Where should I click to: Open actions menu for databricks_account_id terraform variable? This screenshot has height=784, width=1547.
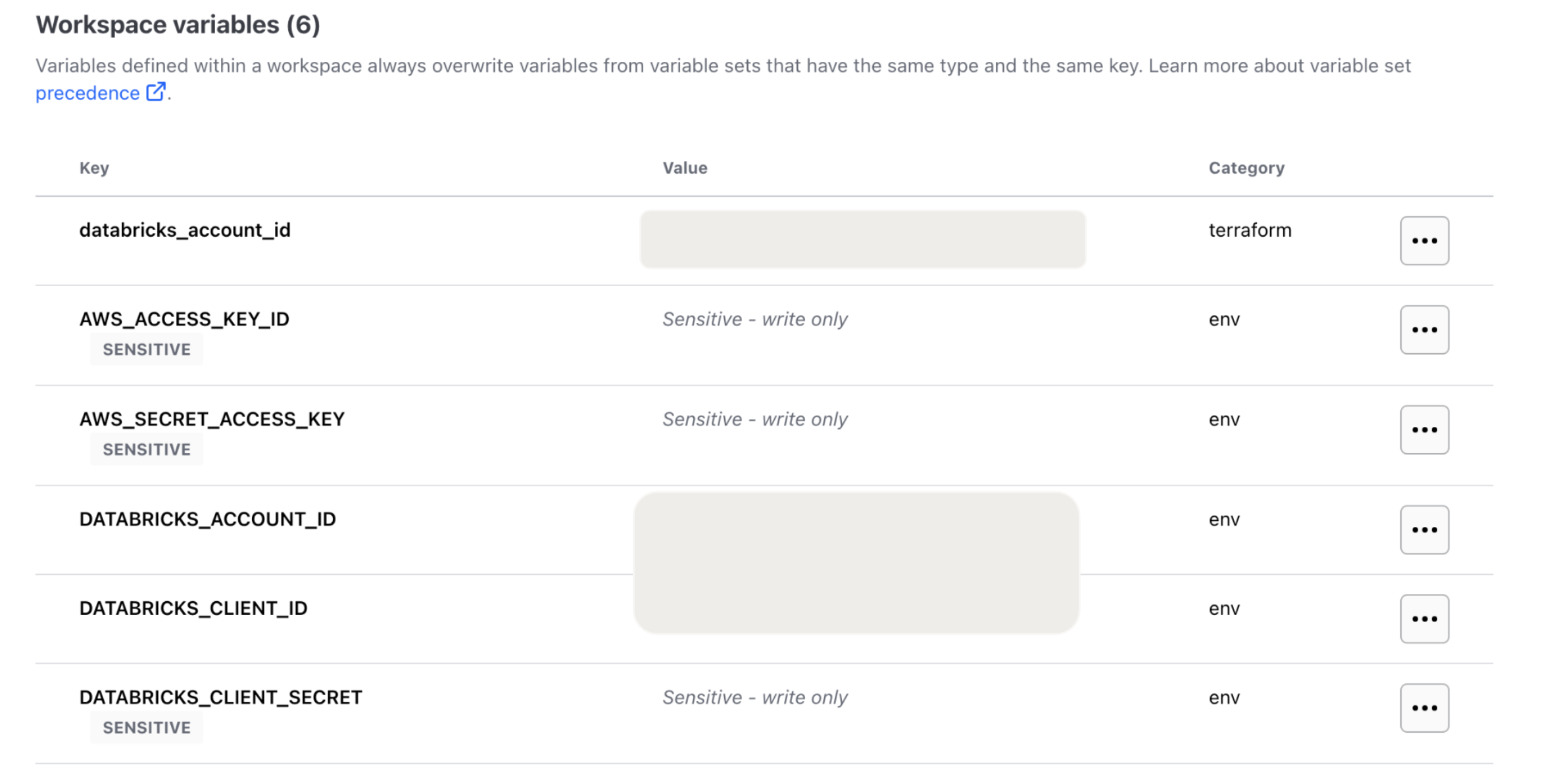(1424, 241)
